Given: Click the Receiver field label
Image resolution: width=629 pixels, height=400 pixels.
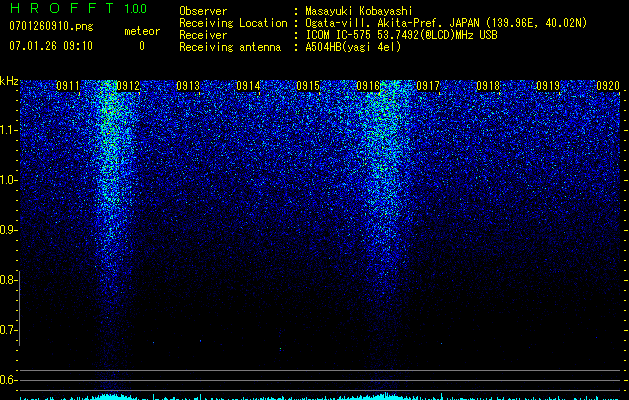Looking at the screenshot, I should pyautogui.click(x=203, y=35).
